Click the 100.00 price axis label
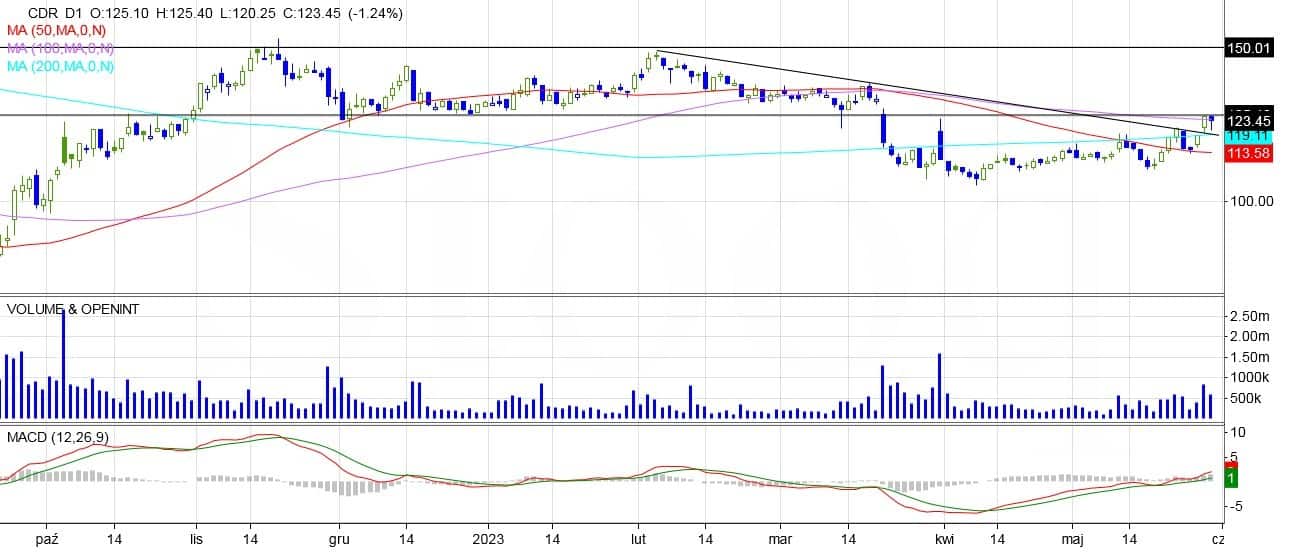The width and height of the screenshot is (1309, 553). pyautogui.click(x=1251, y=201)
